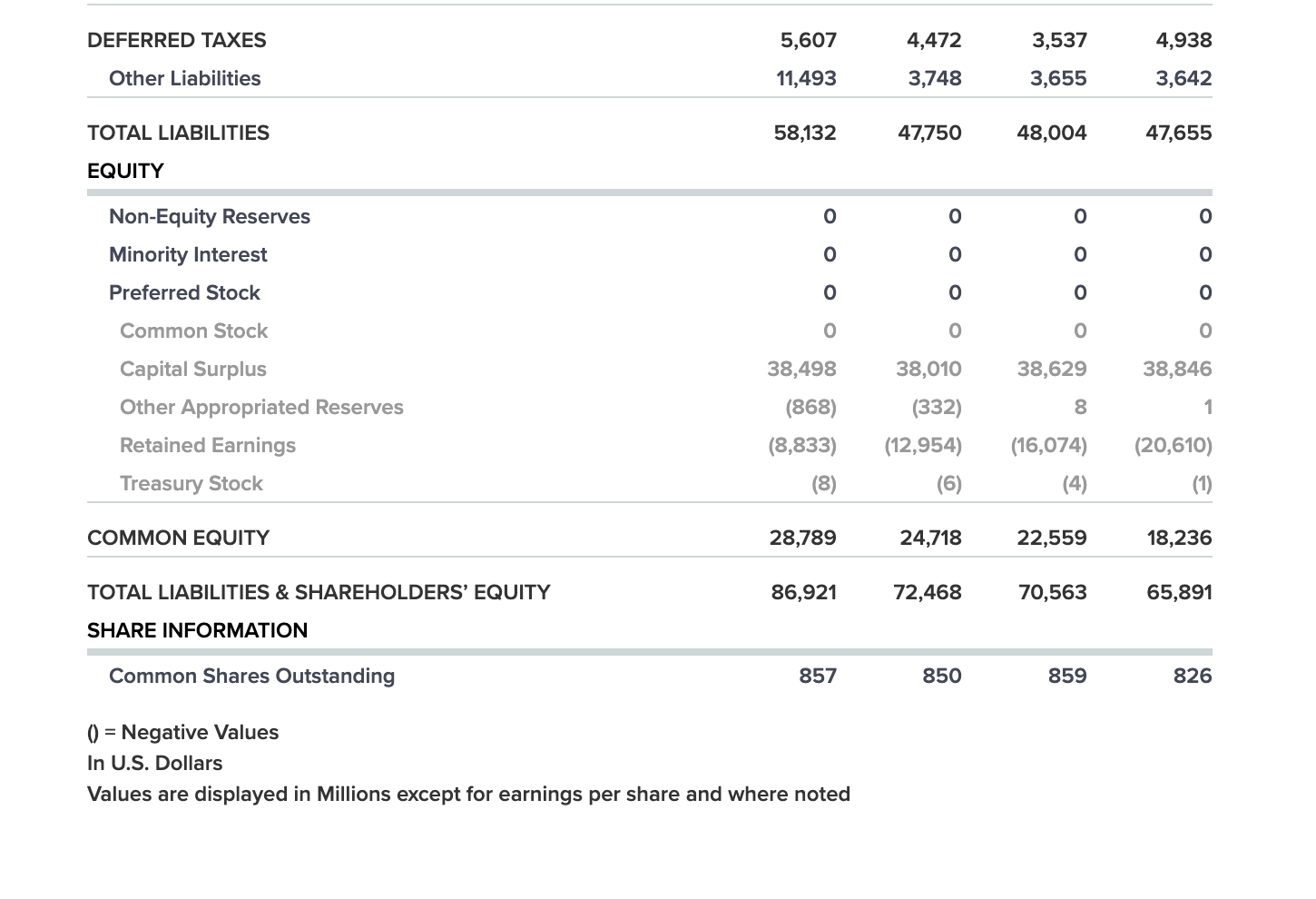Click the EQUITY section header
The image size is (1316, 899).
[126, 171]
